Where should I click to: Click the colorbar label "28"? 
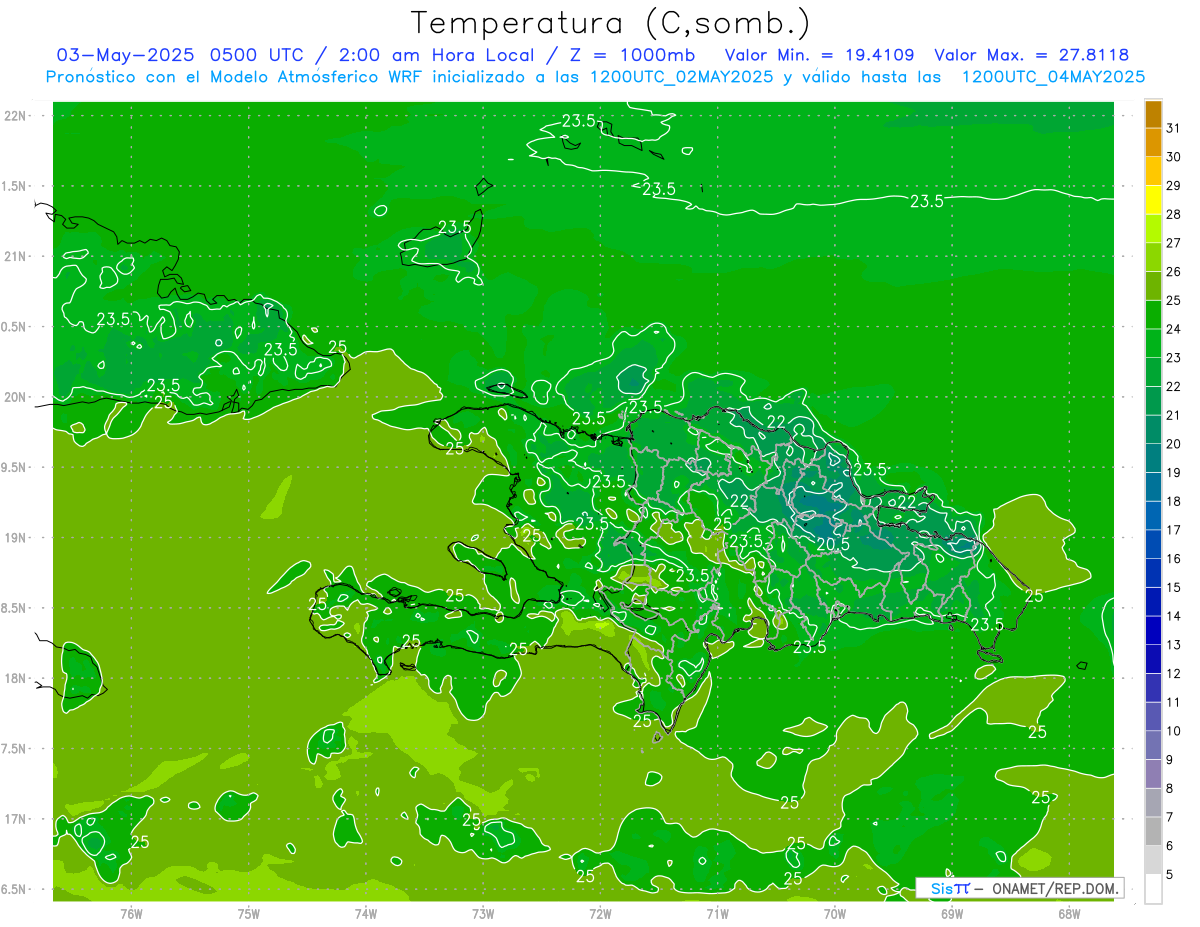tap(1173, 215)
